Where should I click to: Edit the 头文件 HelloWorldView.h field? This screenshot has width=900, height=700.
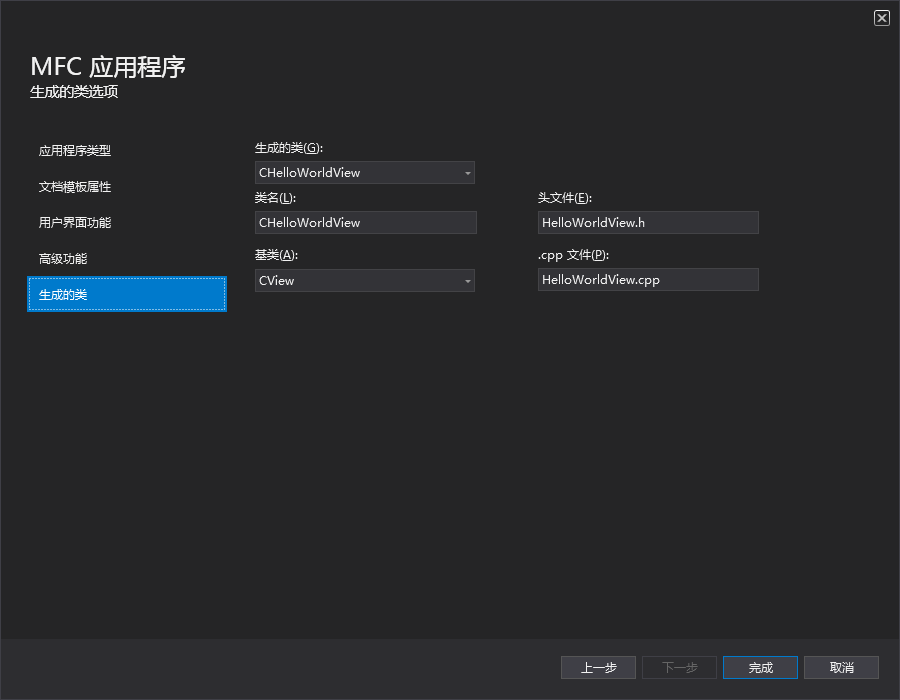tap(648, 222)
